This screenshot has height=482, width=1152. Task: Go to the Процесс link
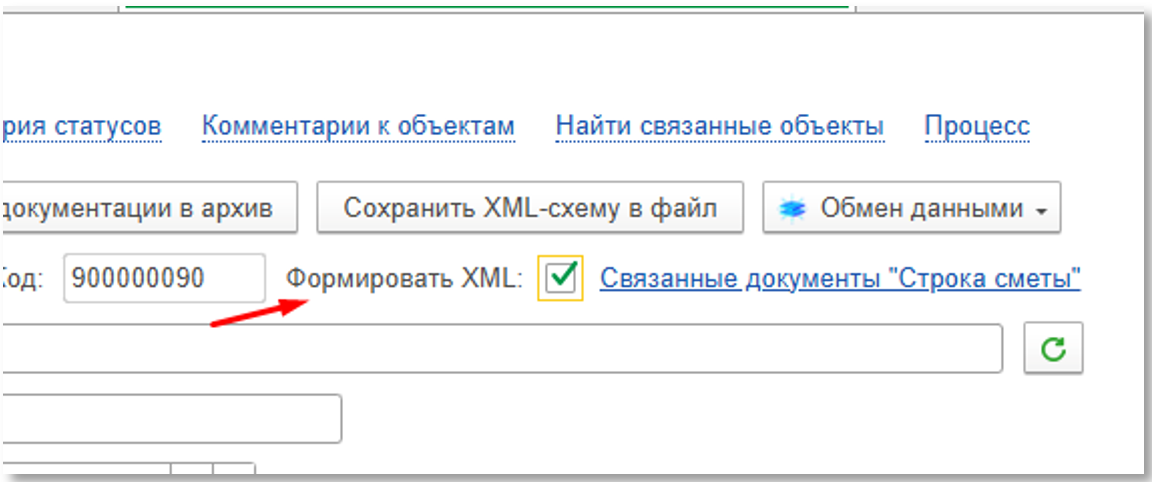pos(976,127)
